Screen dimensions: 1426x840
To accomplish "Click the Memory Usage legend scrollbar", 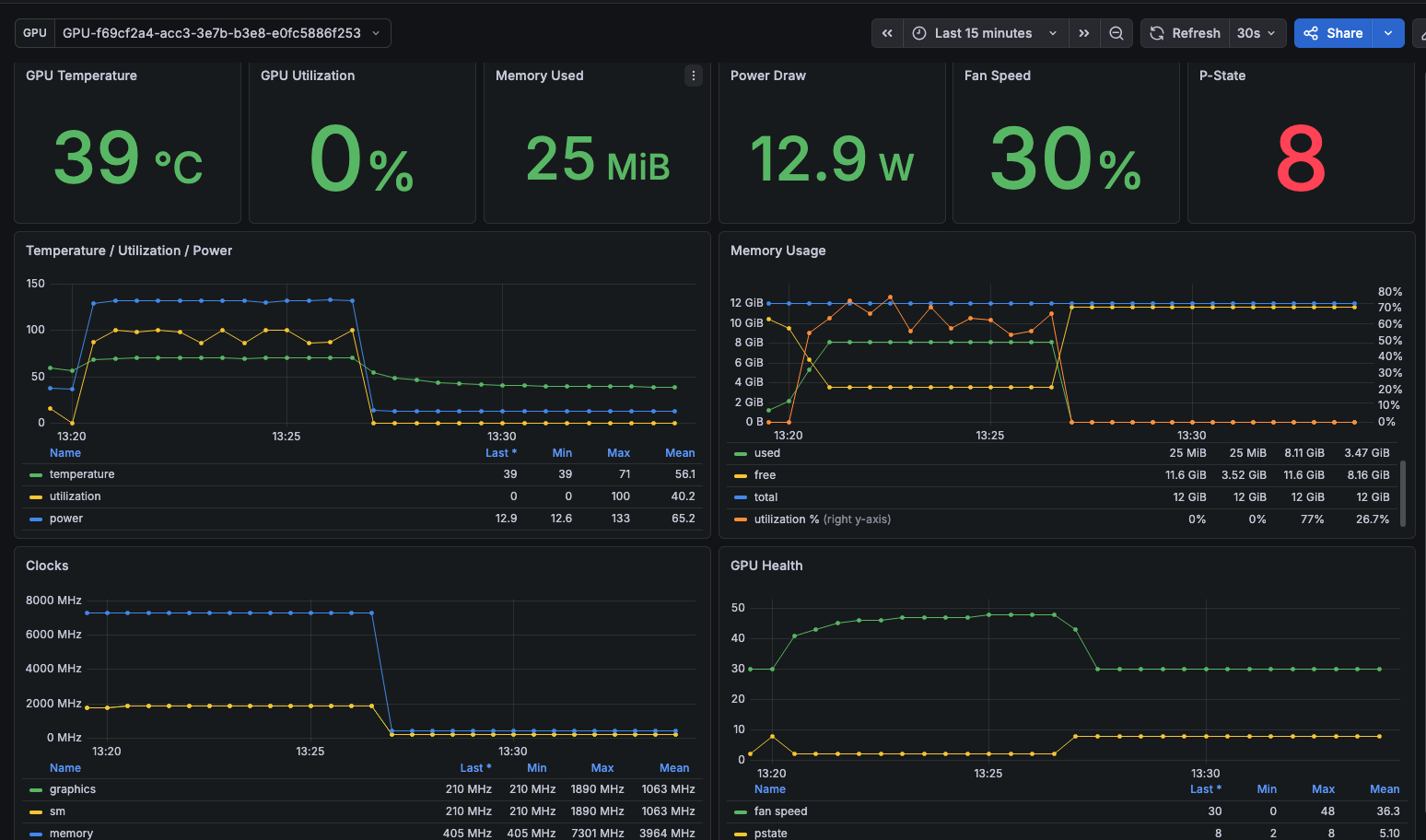I will (x=1403, y=494).
